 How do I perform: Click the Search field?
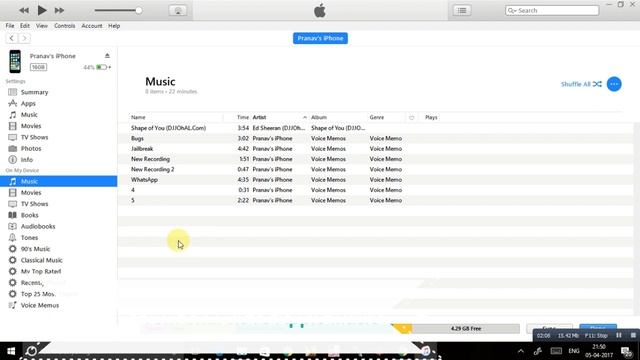552,11
